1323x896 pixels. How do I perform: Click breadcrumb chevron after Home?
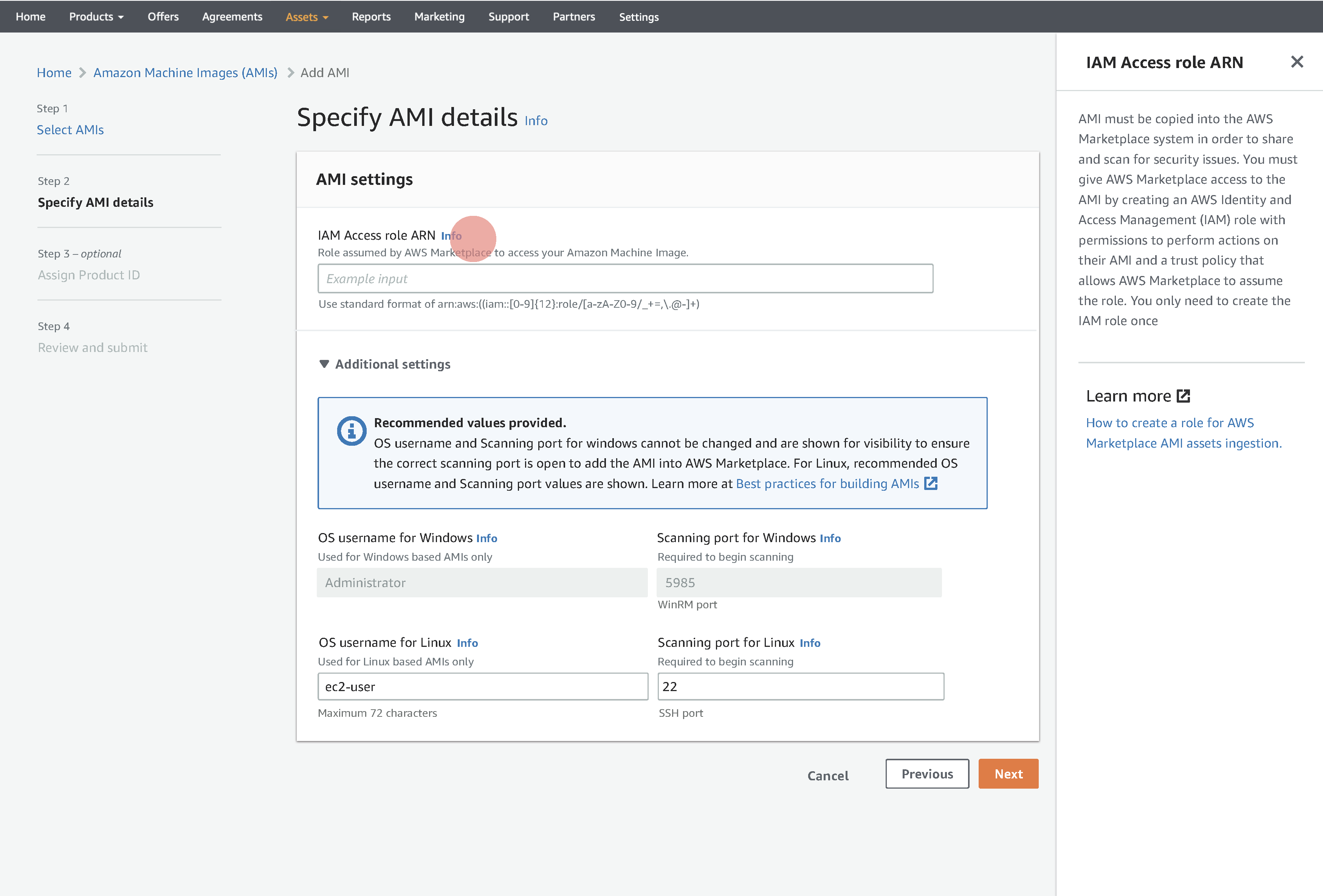[x=82, y=73]
